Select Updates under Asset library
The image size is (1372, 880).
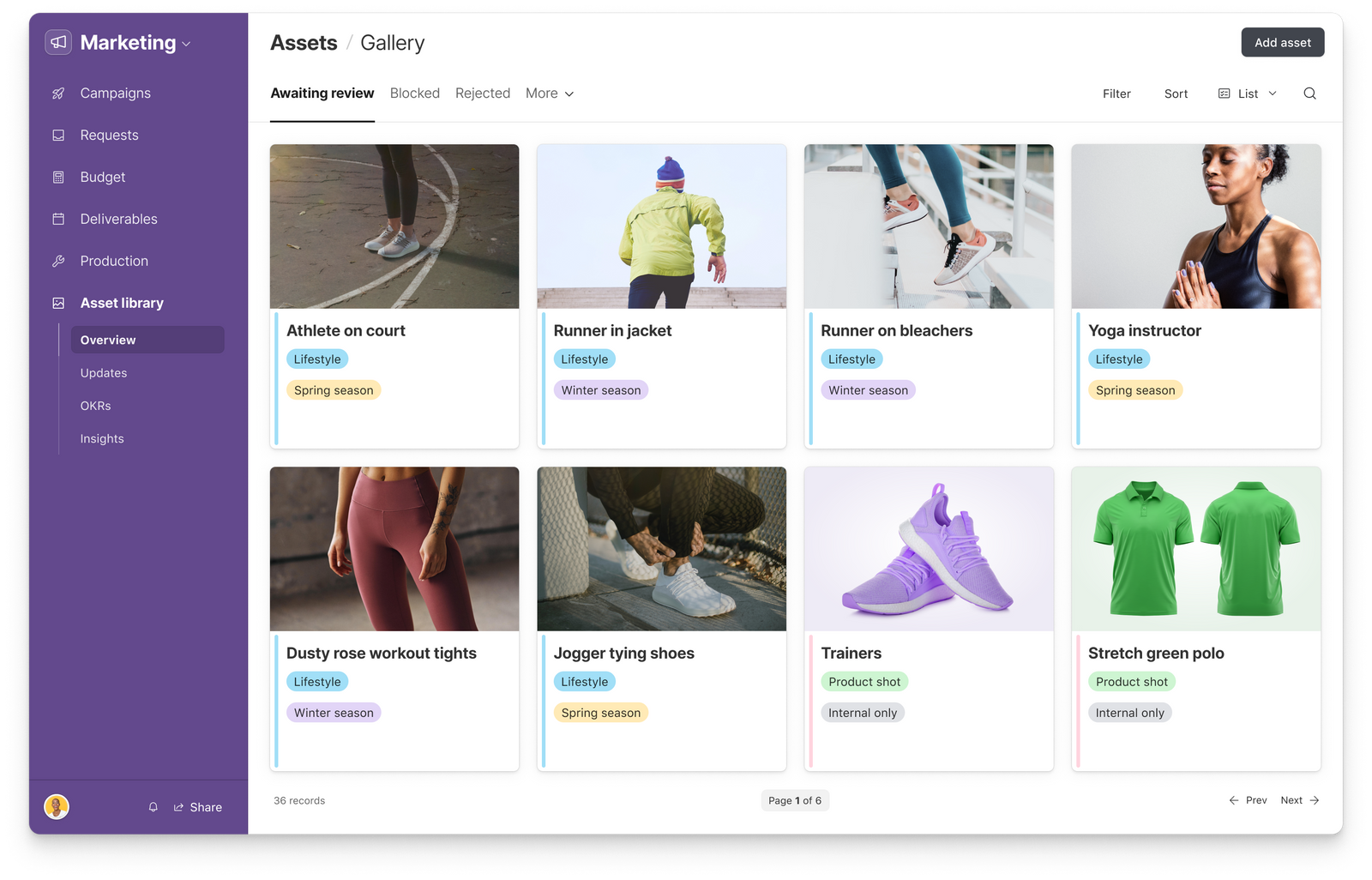[104, 373]
